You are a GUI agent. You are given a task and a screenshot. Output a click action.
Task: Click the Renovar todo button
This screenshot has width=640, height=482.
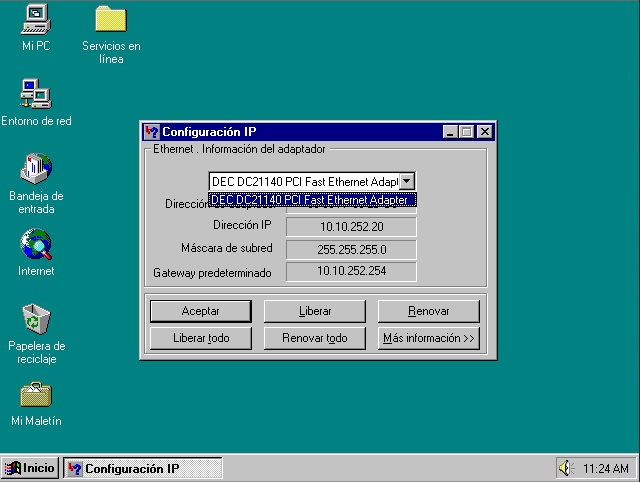315,338
